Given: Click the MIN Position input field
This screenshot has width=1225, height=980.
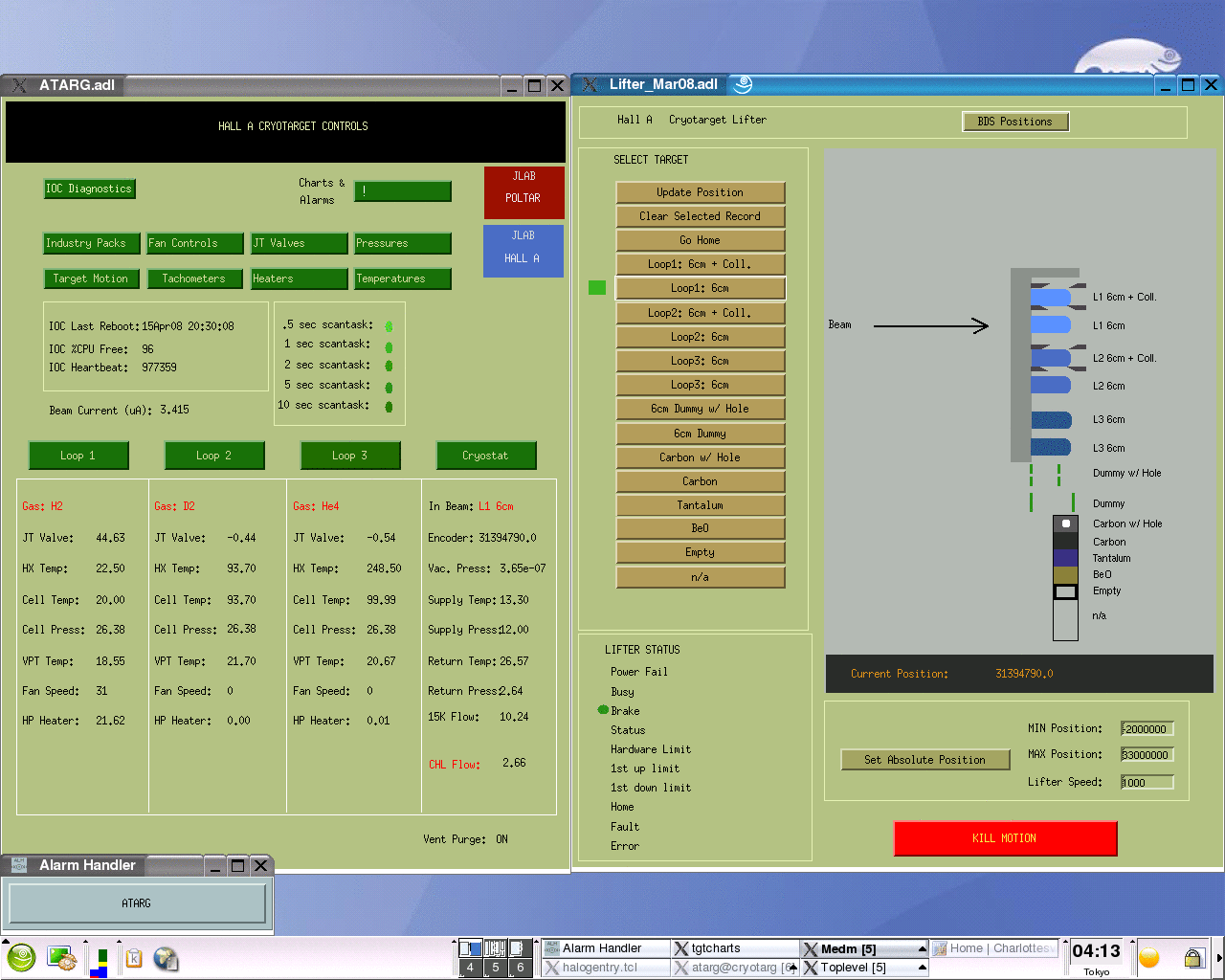Looking at the screenshot, I should [x=1147, y=729].
